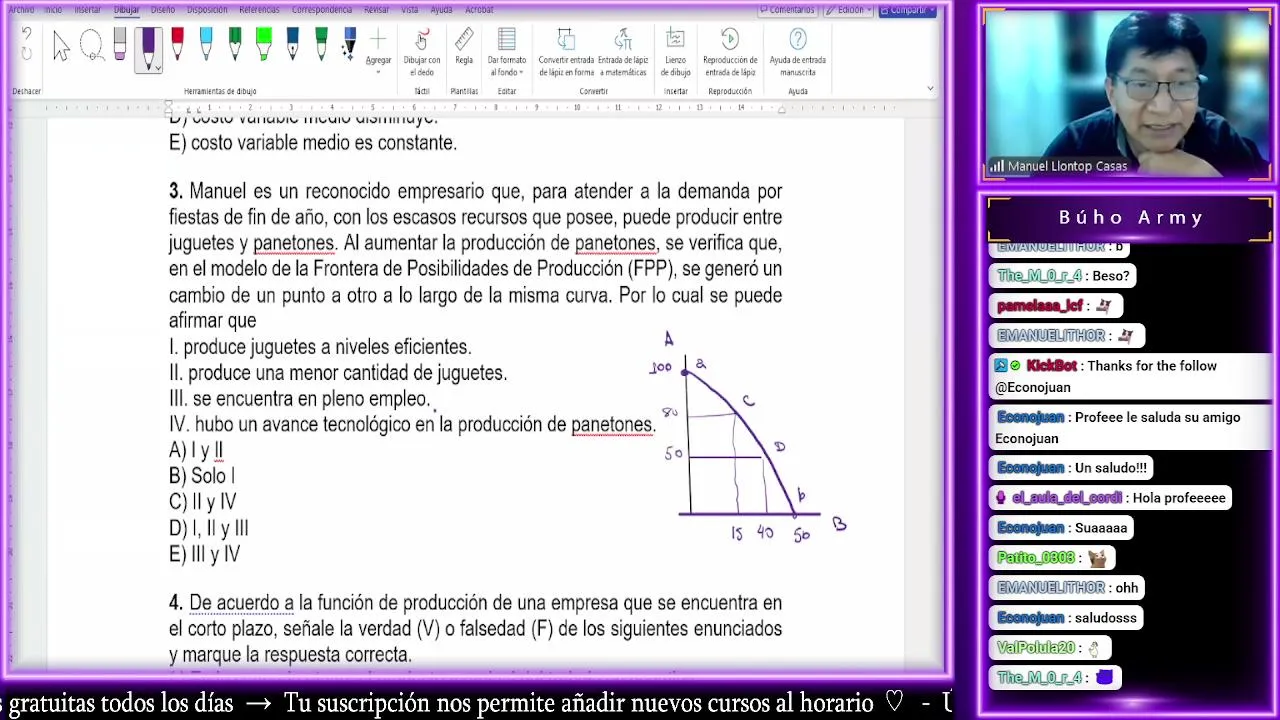Switch to the Disposición tab
The image size is (1280, 720).
pyautogui.click(x=207, y=10)
